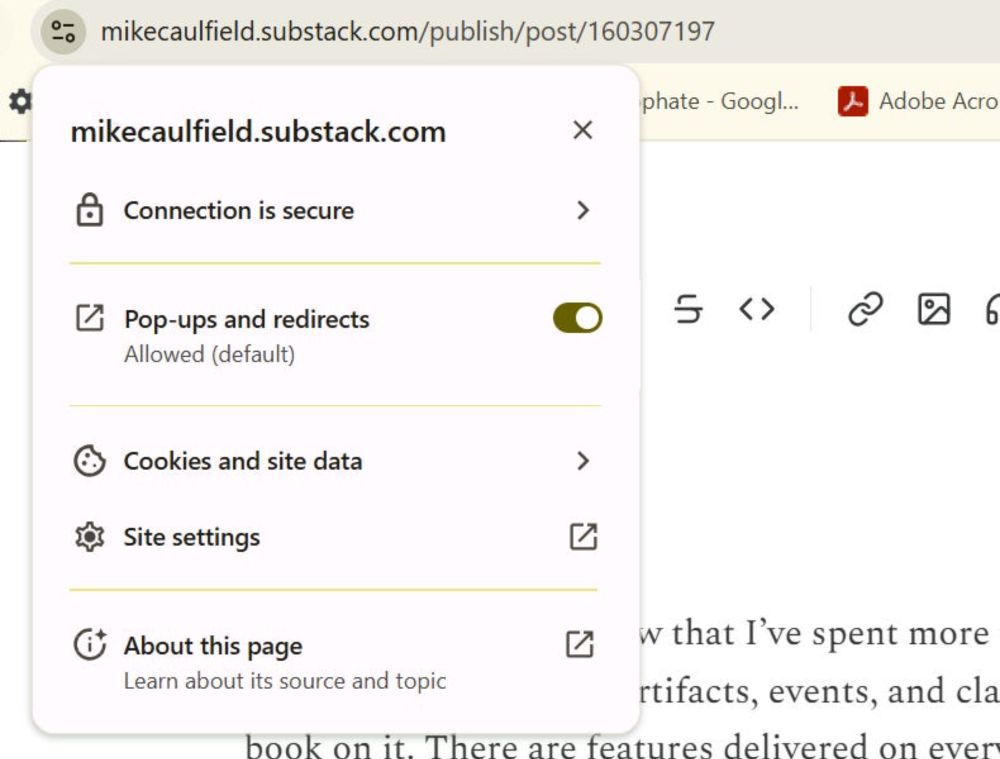Viewport: 1000px width, 759px height.
Task: Open About this page
Action: [x=335, y=661]
